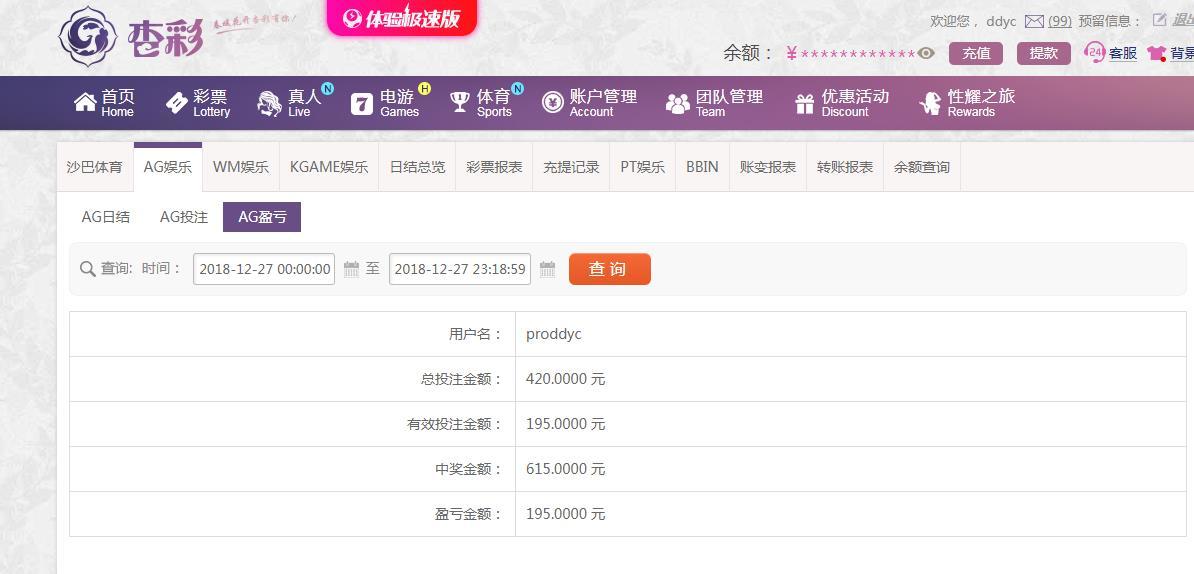The image size is (1194, 574).
Task: Open the 24-hour 客服 support icon
Action: point(1096,53)
